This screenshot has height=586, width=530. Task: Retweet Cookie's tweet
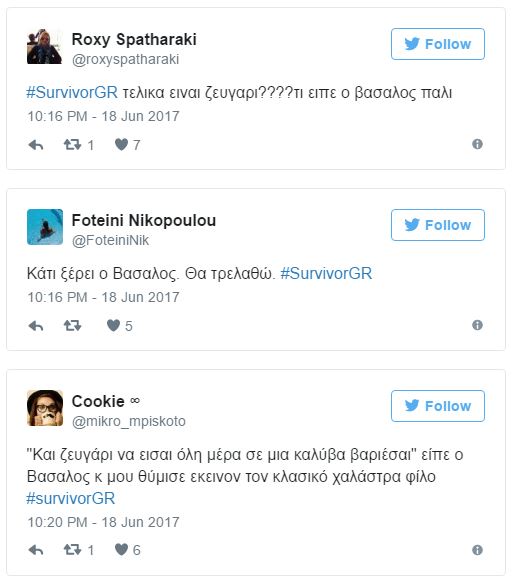[x=72, y=550]
